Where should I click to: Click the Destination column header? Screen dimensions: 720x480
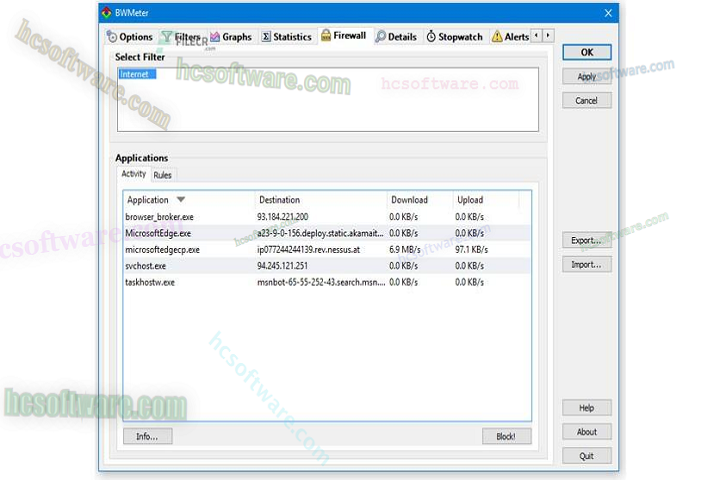(x=321, y=200)
